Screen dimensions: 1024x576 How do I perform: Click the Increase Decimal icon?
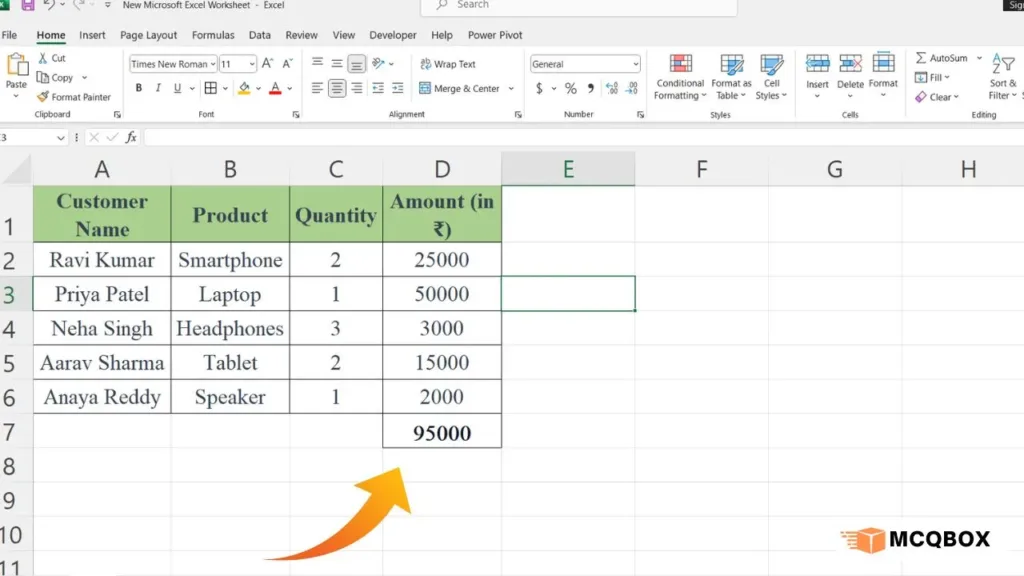click(612, 88)
